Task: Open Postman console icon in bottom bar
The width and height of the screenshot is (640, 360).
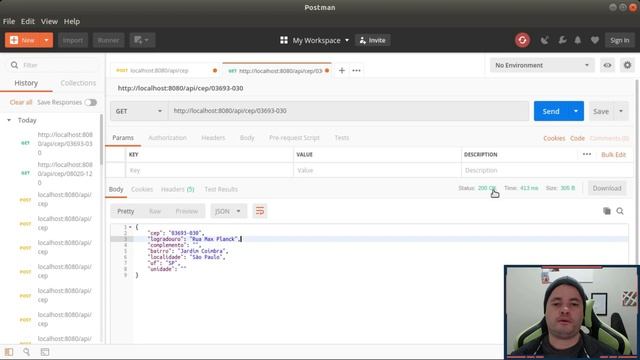Action: [45, 352]
